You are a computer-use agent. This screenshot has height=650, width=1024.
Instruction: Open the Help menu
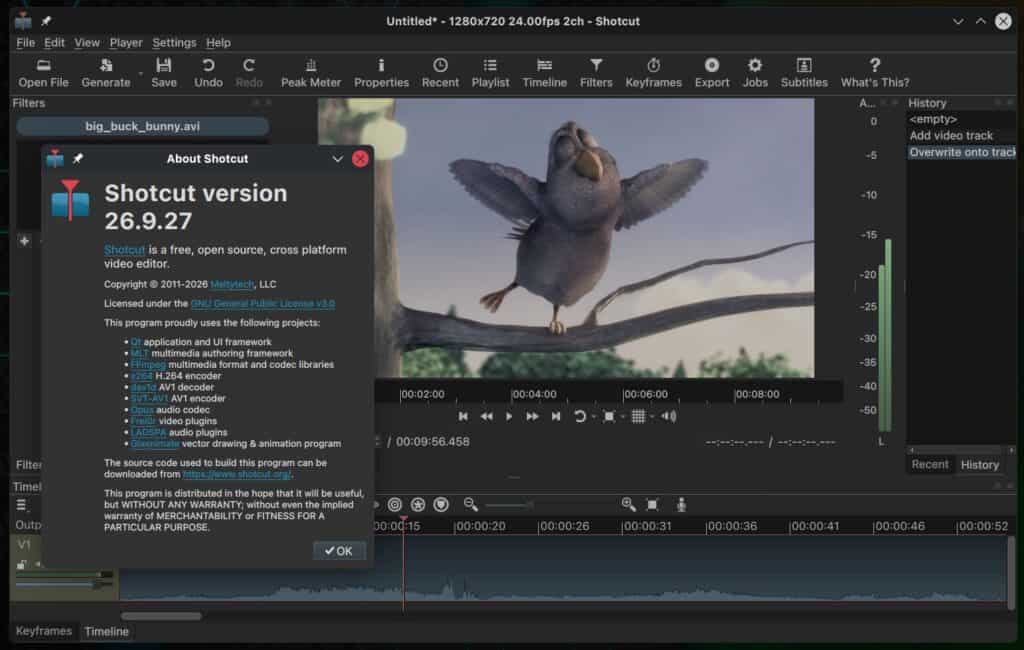tap(218, 42)
